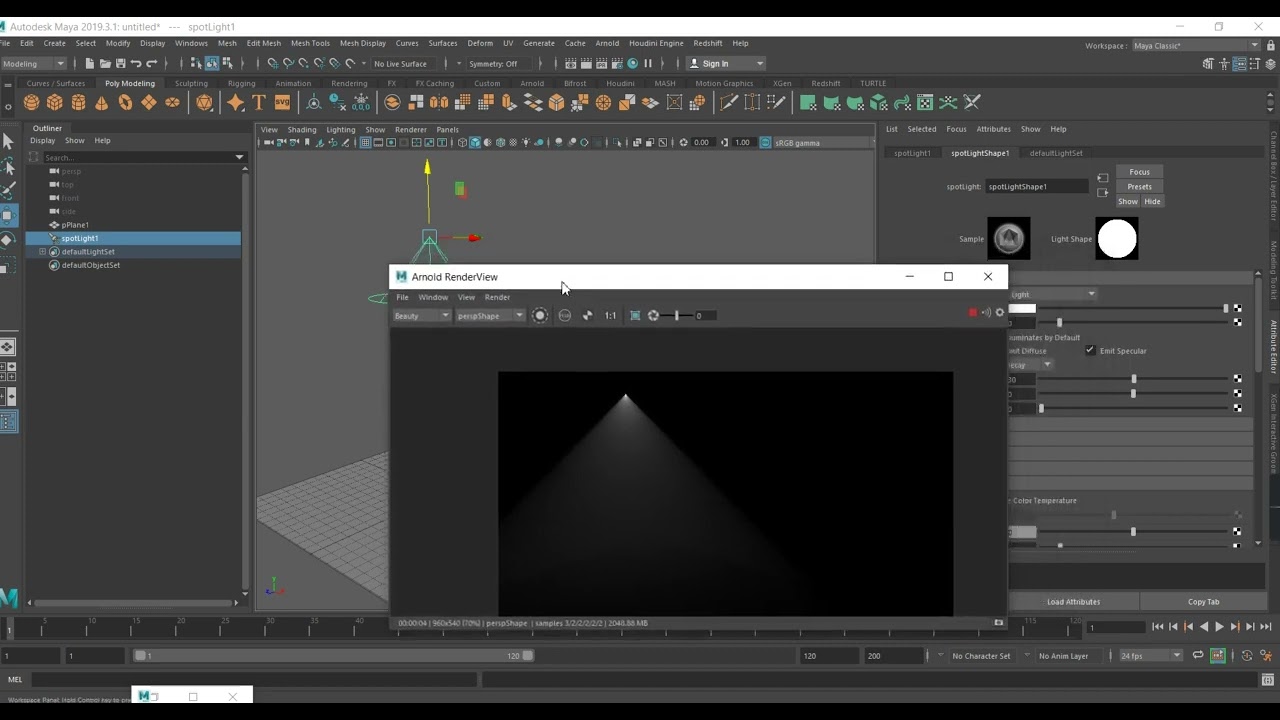Toggle the playback loop button
The height and width of the screenshot is (720, 1280).
click(1198, 655)
